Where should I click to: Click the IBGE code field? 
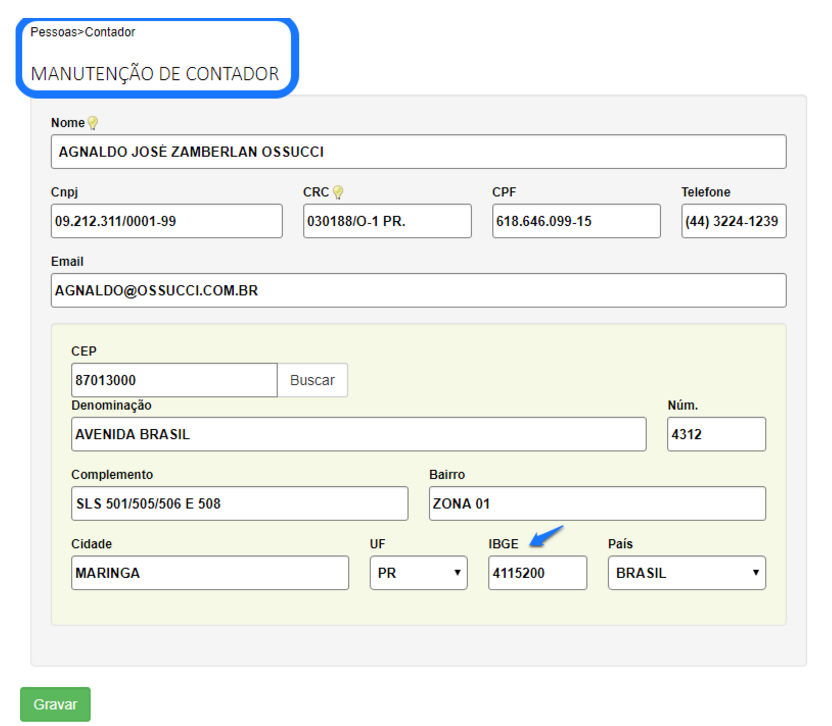pos(537,573)
